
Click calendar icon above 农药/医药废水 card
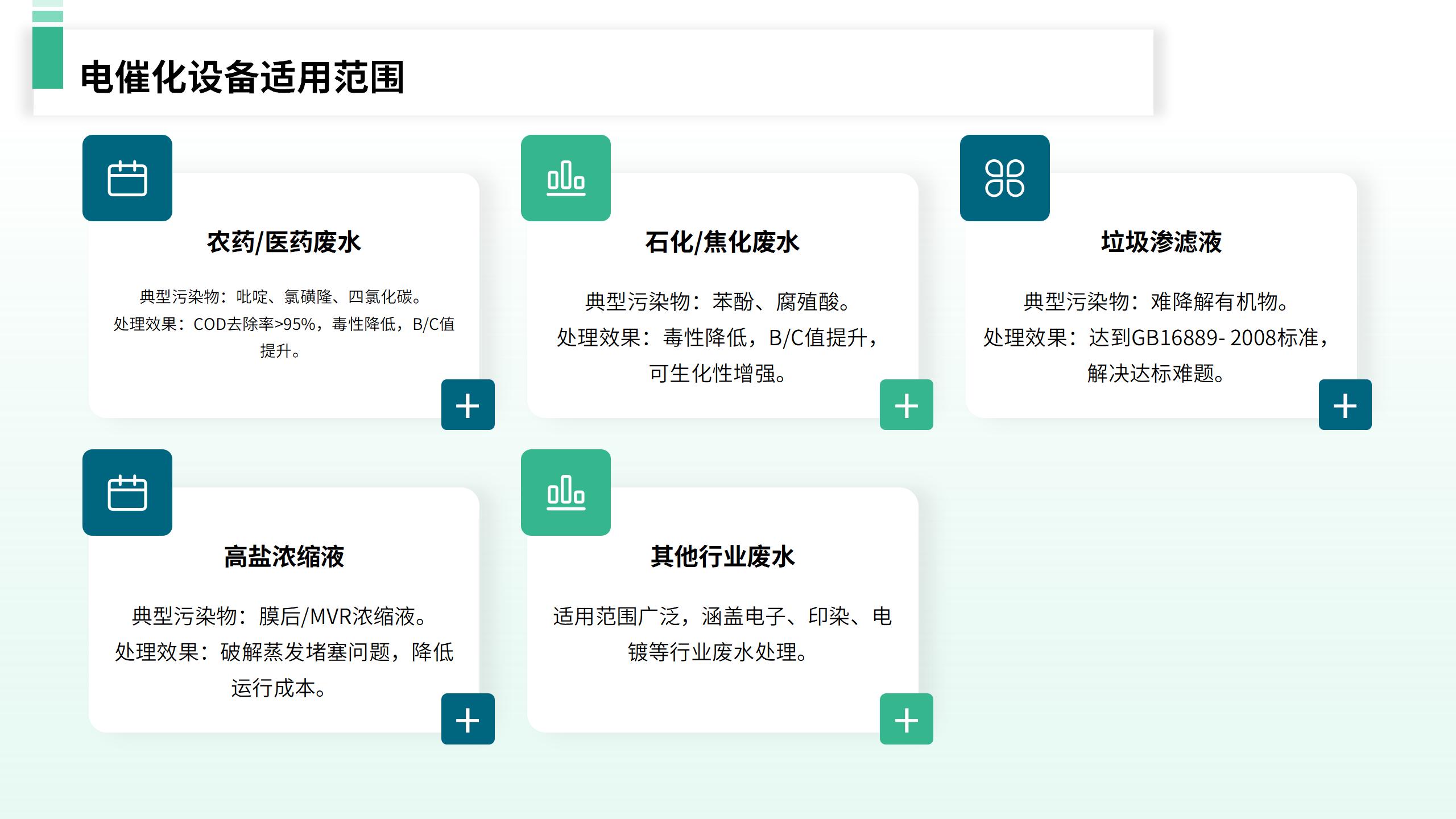[x=127, y=178]
